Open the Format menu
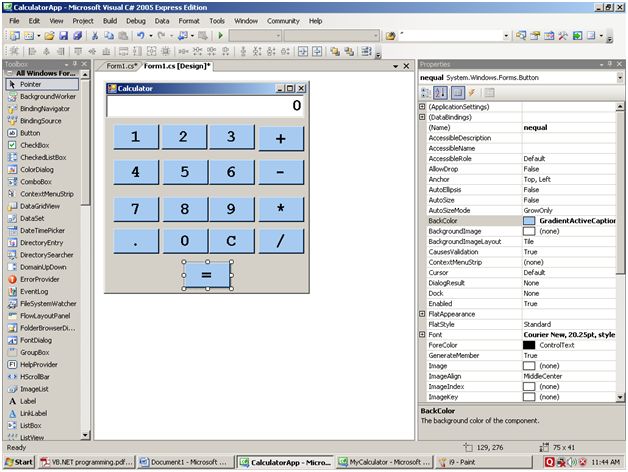Viewport: 628px width, 472px height. click(x=189, y=21)
